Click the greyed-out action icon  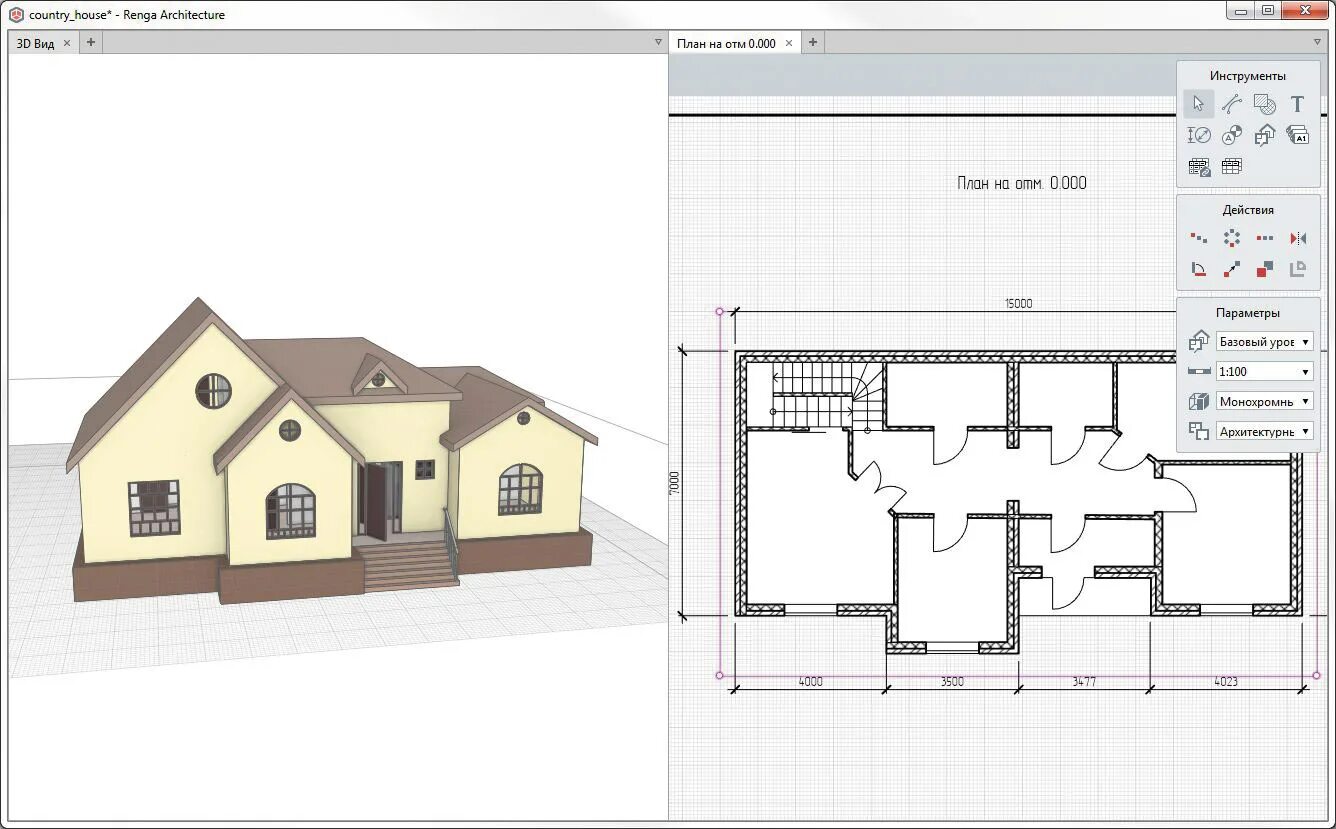click(1298, 269)
